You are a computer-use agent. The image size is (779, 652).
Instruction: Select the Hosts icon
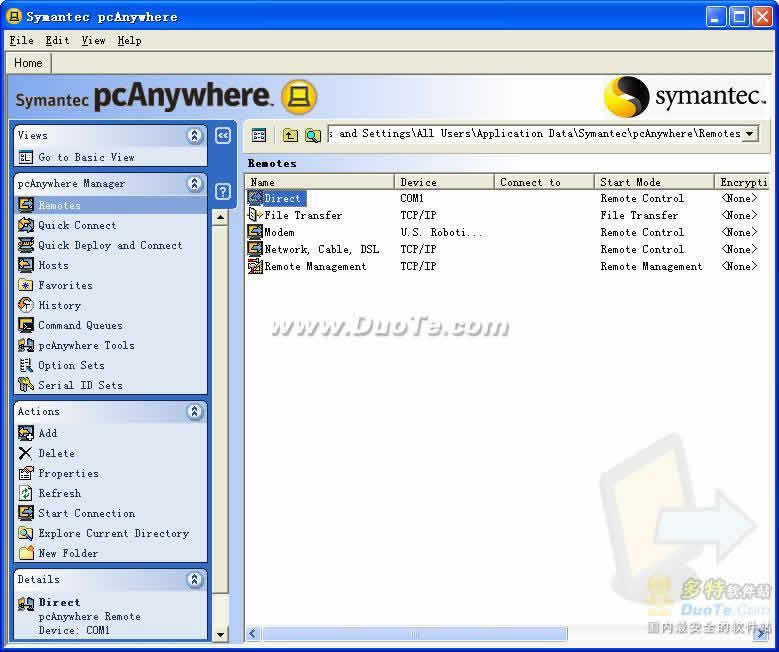point(26,265)
